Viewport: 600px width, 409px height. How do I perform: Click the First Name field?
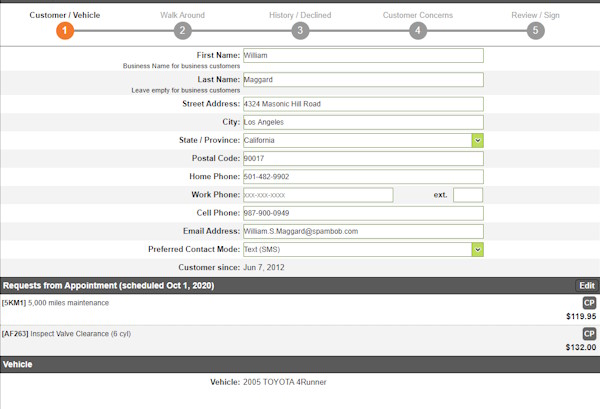pos(363,56)
